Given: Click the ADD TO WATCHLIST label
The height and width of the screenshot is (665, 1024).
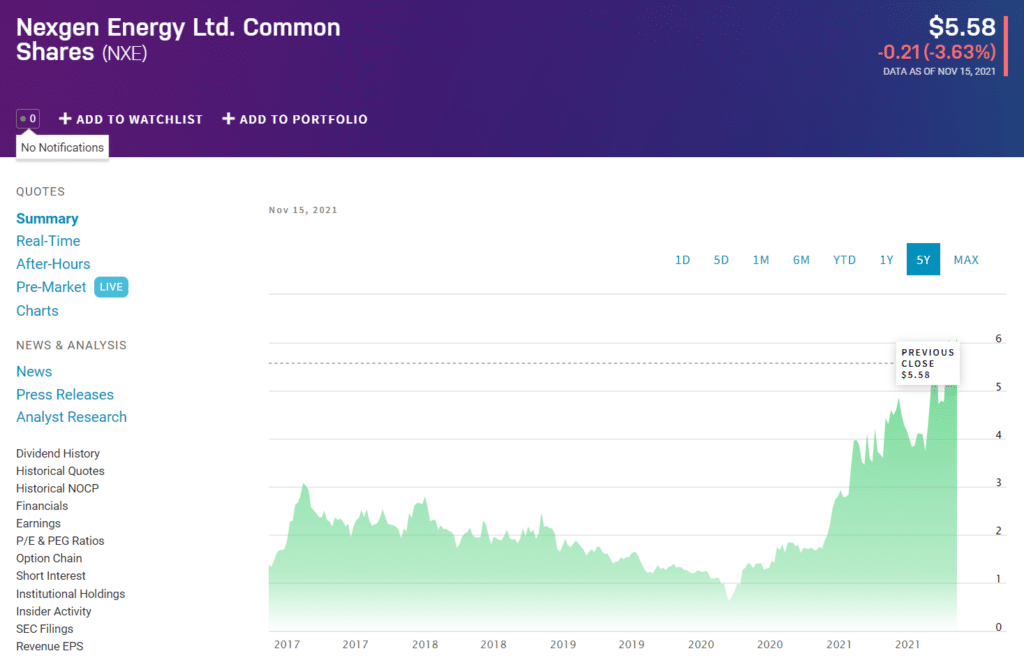Looking at the screenshot, I should click(x=139, y=120).
